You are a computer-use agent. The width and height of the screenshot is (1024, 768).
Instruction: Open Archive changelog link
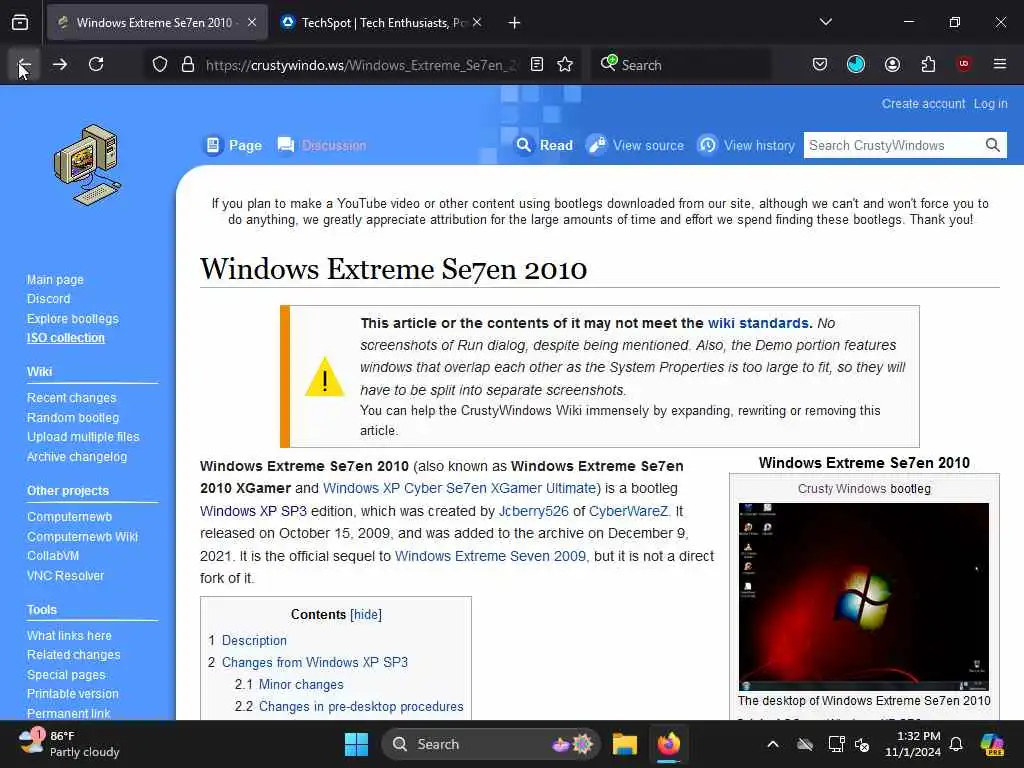tap(76, 456)
